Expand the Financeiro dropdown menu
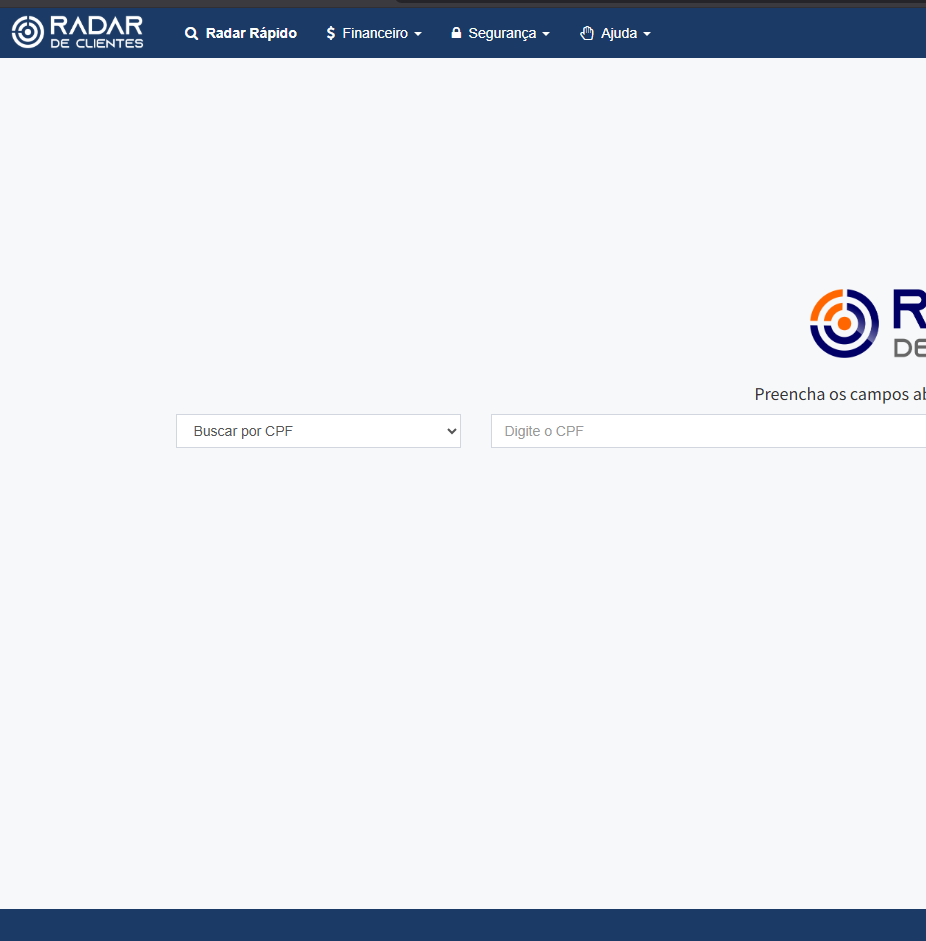 click(x=374, y=33)
